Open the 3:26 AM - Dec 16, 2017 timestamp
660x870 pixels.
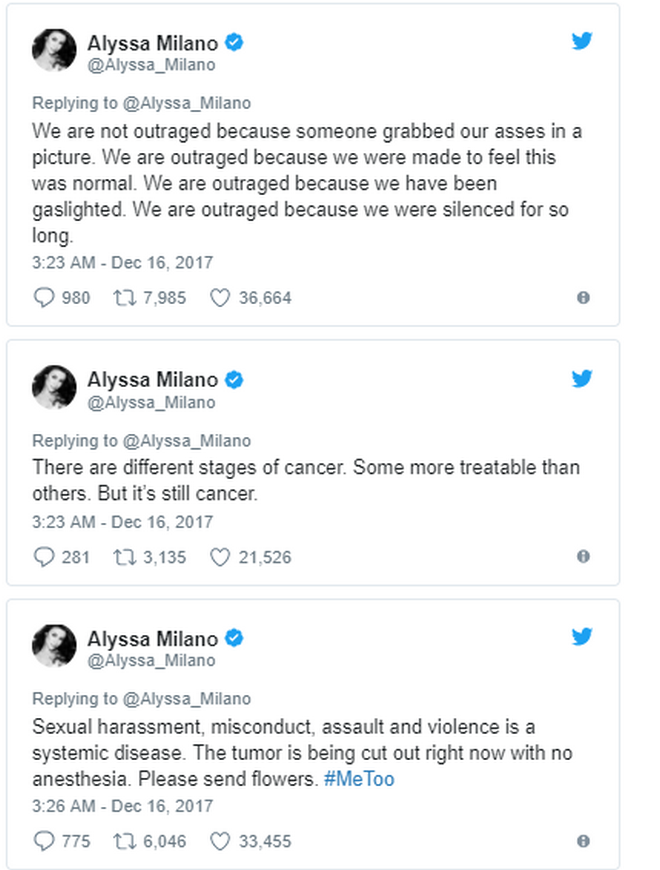[x=122, y=805]
